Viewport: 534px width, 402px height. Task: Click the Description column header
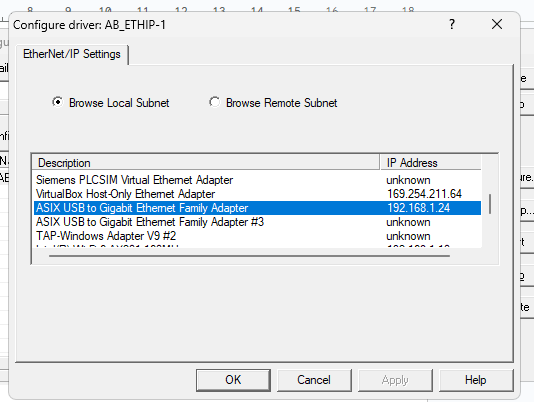(206, 163)
